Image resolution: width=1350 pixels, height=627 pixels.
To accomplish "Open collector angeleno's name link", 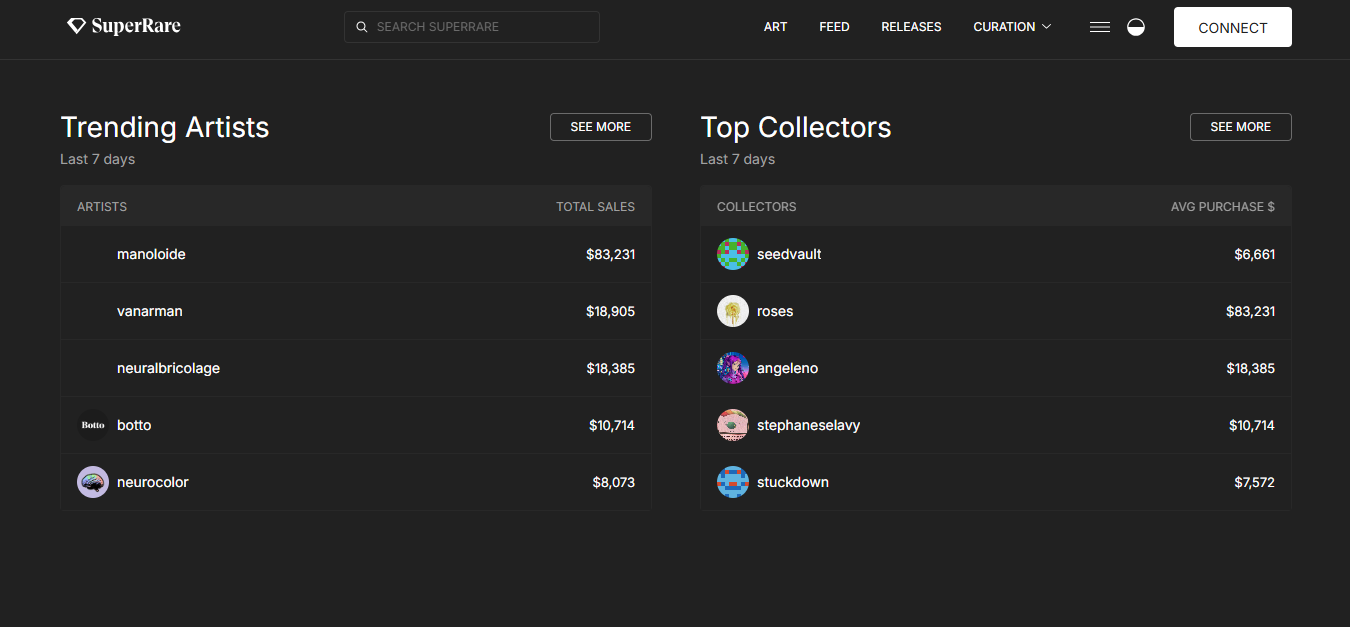I will (x=787, y=368).
